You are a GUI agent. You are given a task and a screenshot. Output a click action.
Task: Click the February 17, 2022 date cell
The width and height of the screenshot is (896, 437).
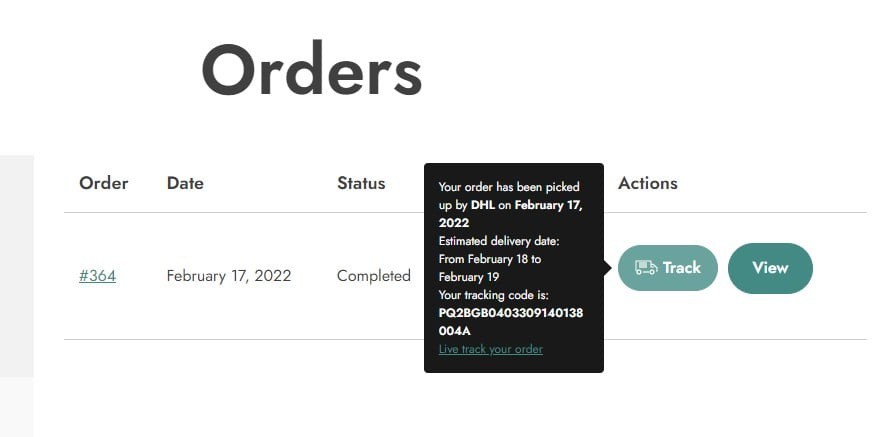pyautogui.click(x=229, y=275)
